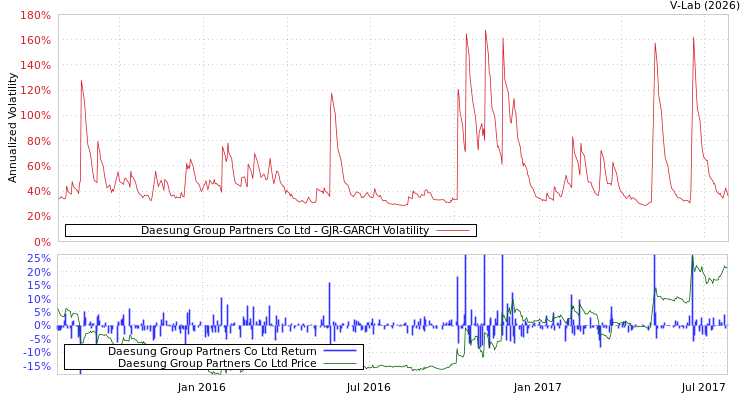Select the GJR-GARCH Volatility legend label
750x400 pixels.
pyautogui.click(x=284, y=231)
